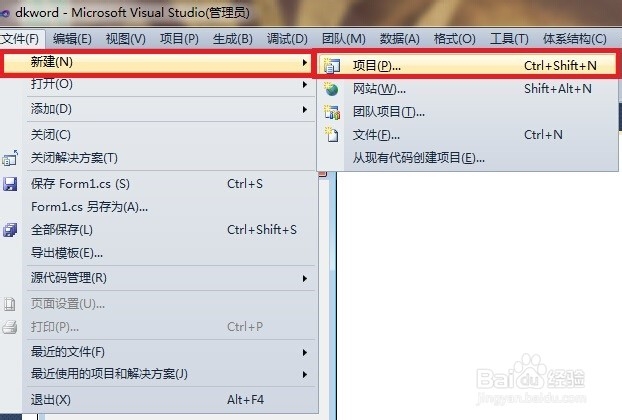Click the floppy disk save icon

[x=10, y=184]
